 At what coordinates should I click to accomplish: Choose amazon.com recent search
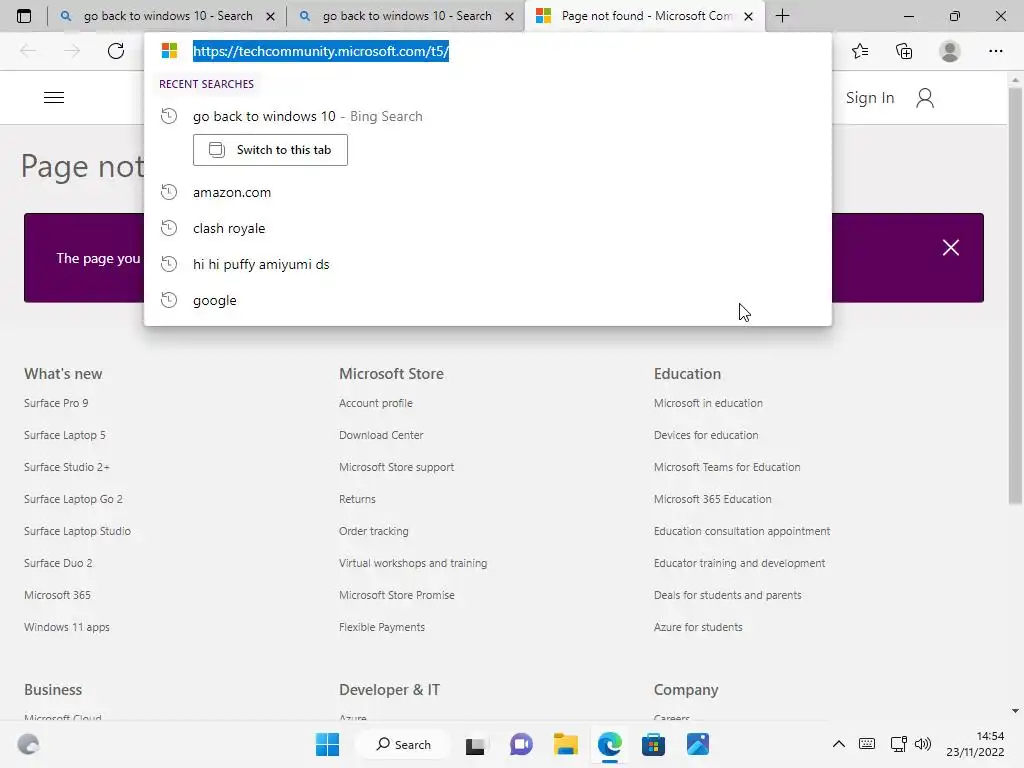point(487,192)
